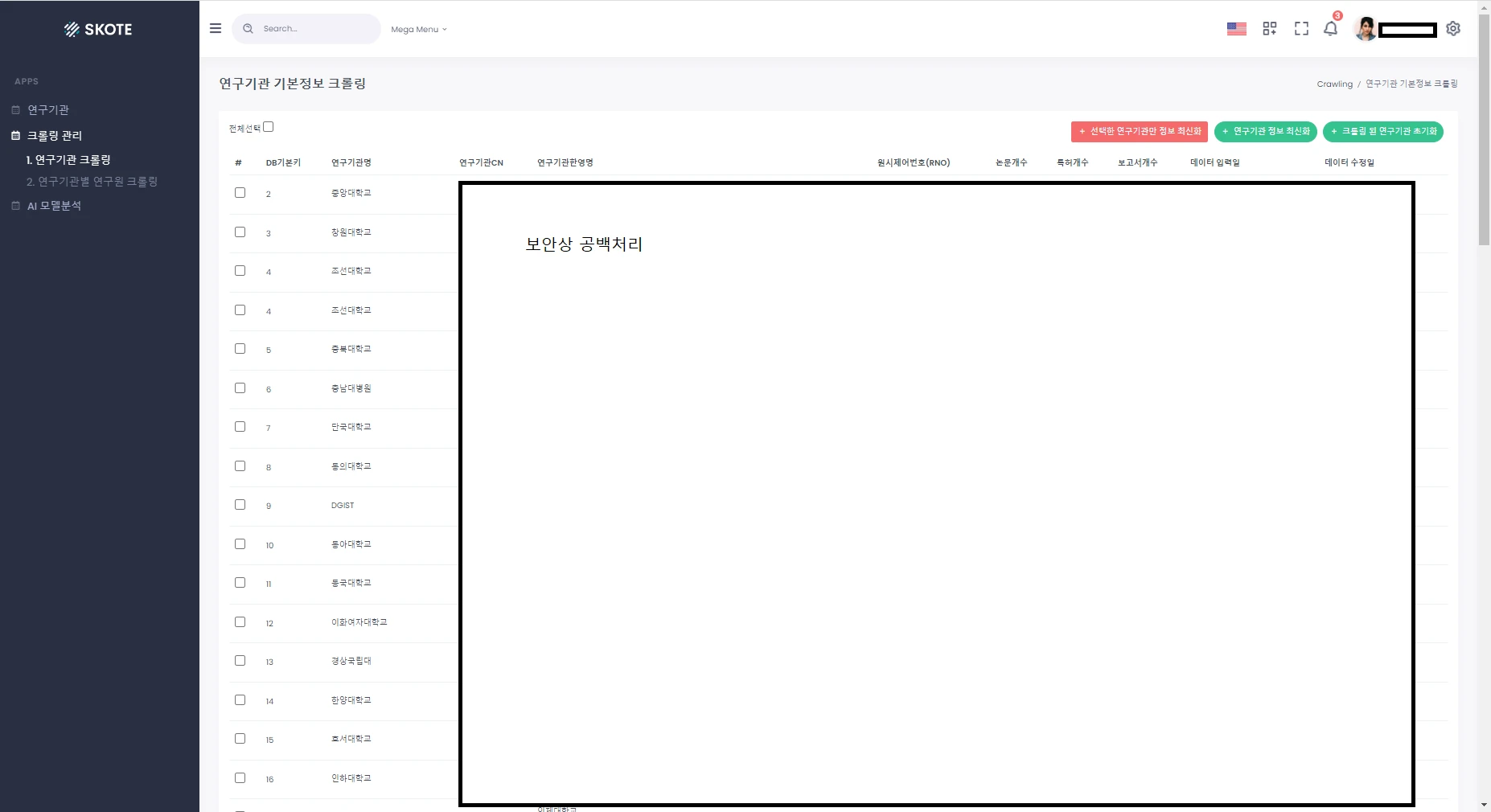Check the checkbox for DGIST row

coord(239,504)
